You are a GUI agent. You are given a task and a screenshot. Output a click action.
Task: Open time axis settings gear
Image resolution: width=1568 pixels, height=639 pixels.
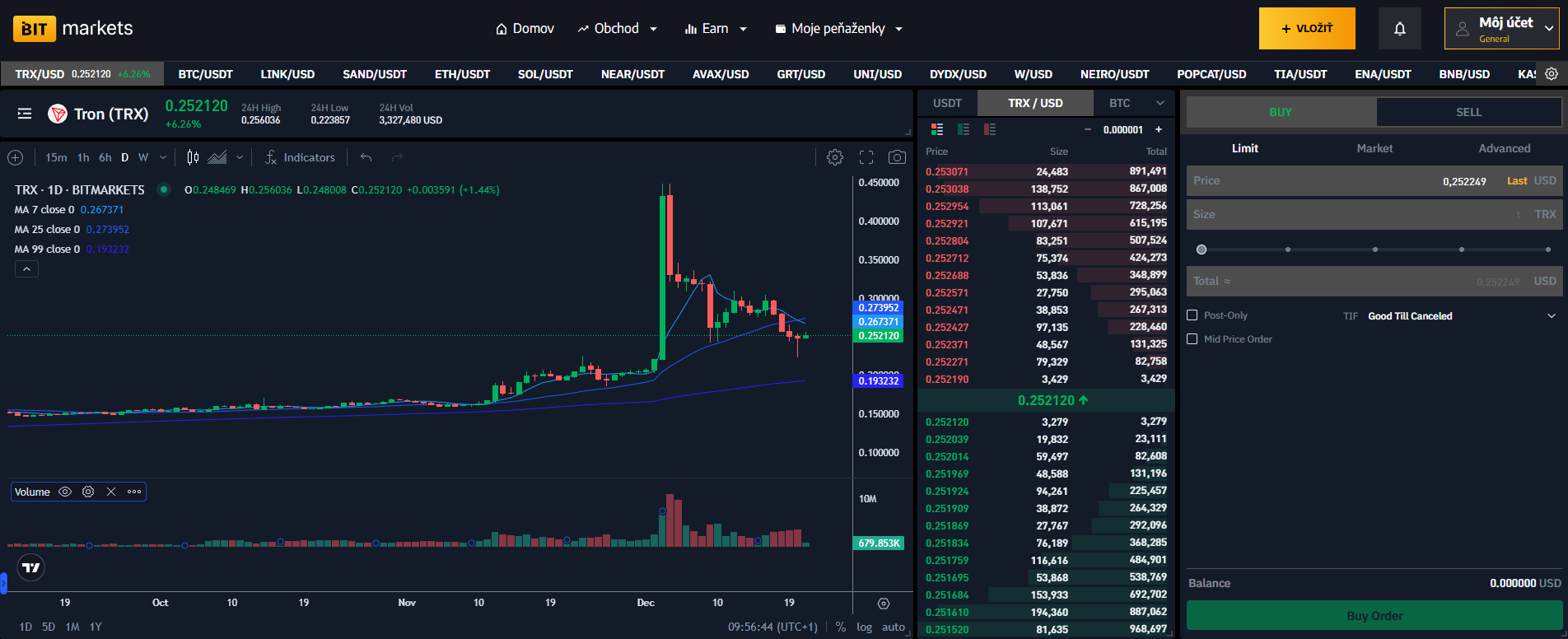(x=884, y=604)
